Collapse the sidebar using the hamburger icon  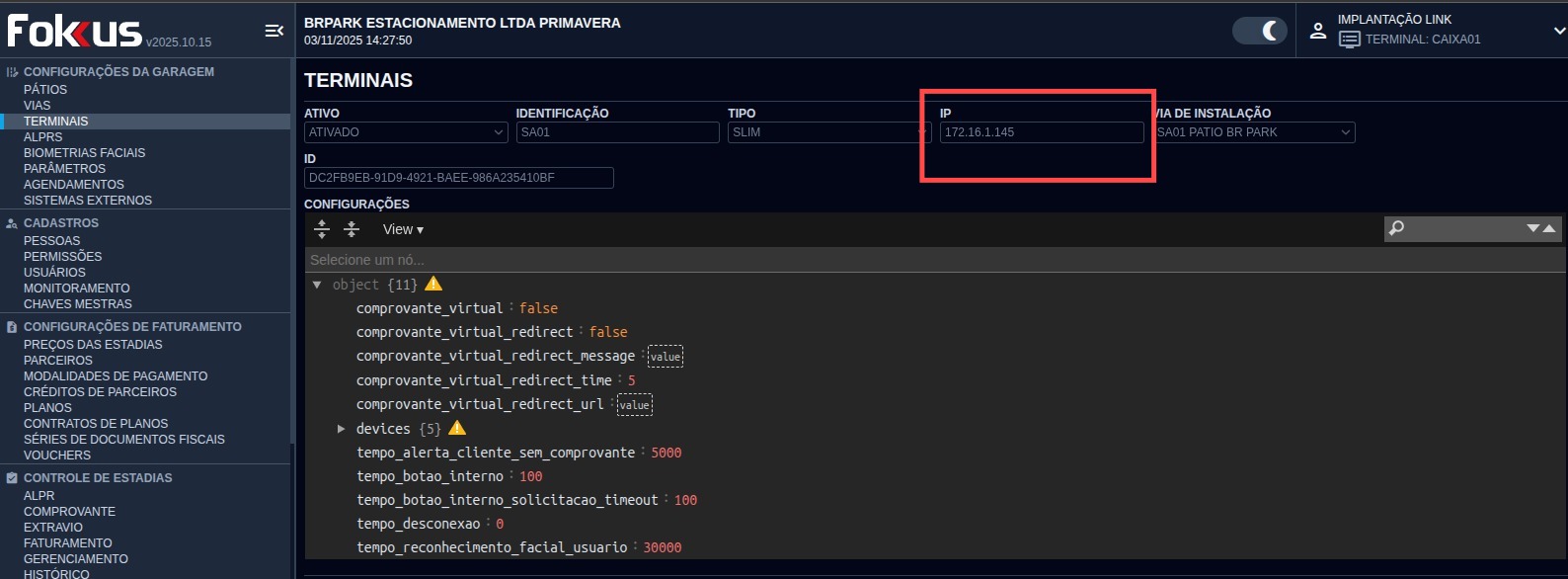pyautogui.click(x=274, y=32)
